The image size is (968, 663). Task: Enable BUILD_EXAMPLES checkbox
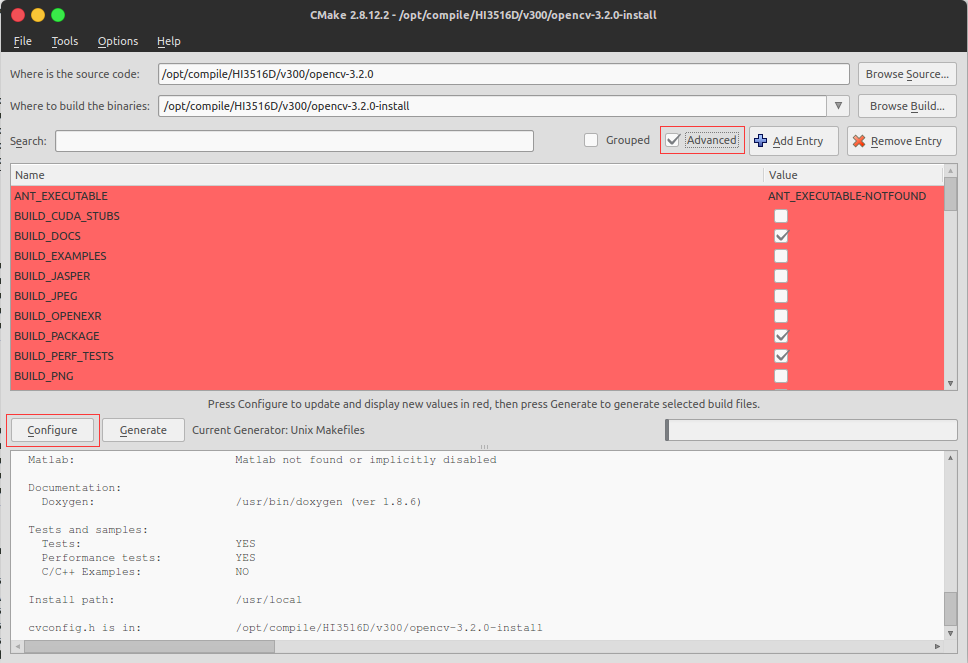(781, 256)
